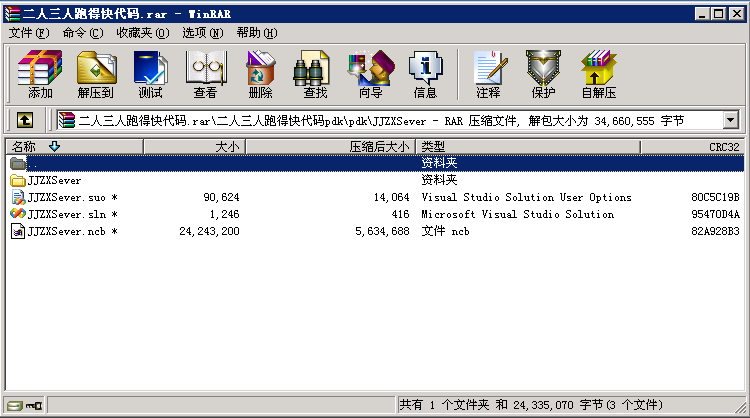Screen dimensions: 750x418
Task: Go up one folder level button
Action: tap(25, 121)
